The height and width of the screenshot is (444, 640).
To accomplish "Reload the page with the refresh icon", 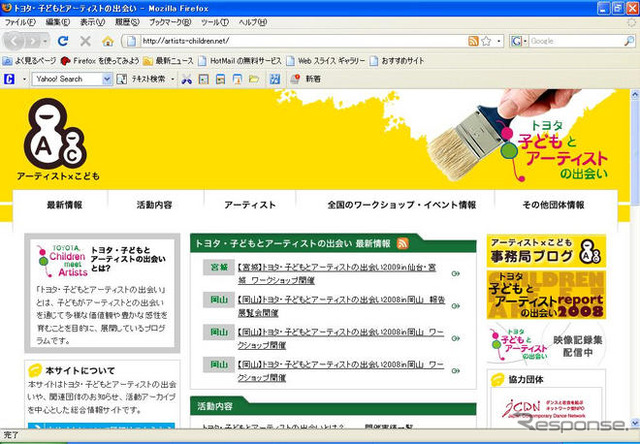I will (x=63, y=41).
